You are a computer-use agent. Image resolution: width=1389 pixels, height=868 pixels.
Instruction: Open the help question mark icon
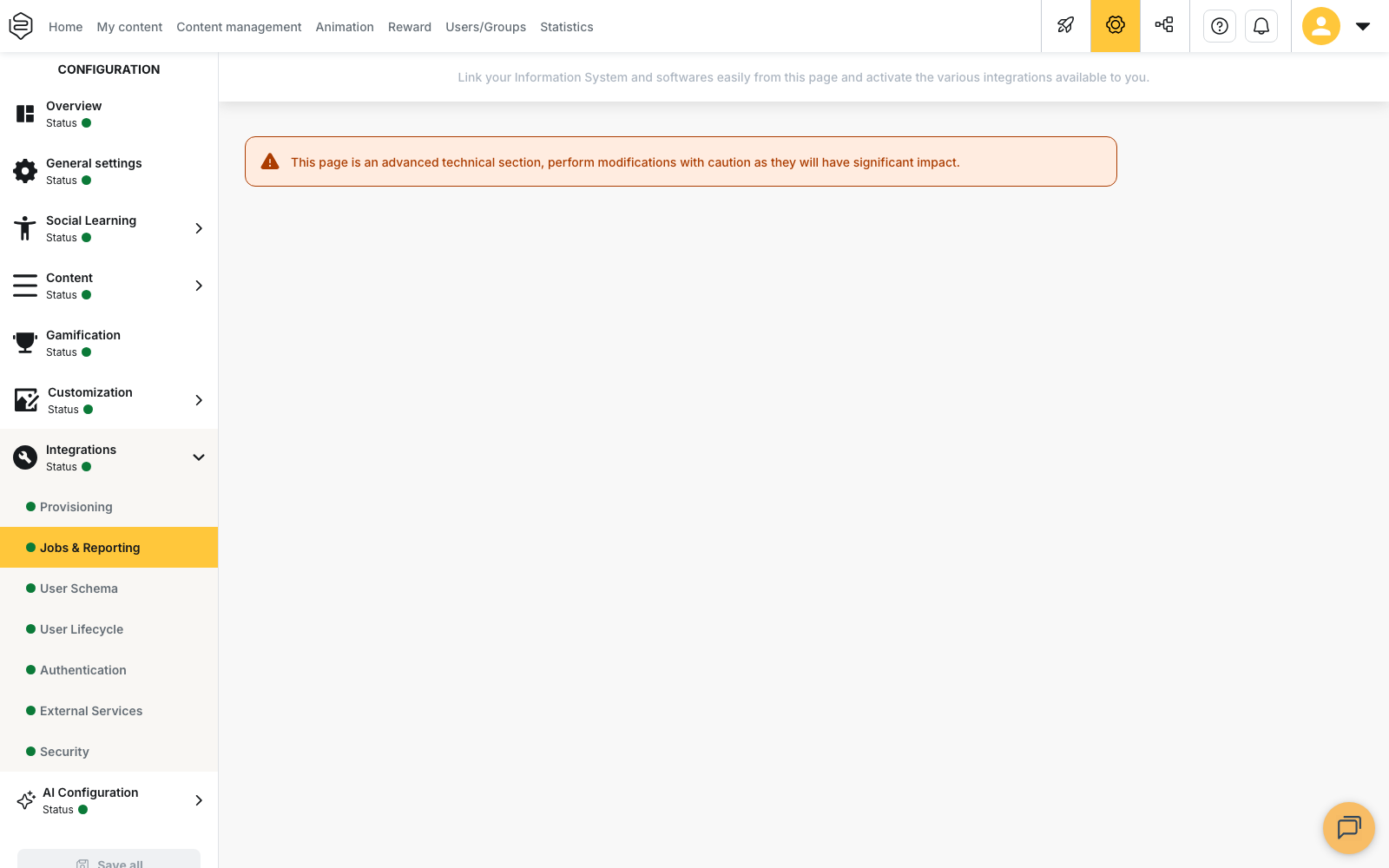pos(1220,26)
